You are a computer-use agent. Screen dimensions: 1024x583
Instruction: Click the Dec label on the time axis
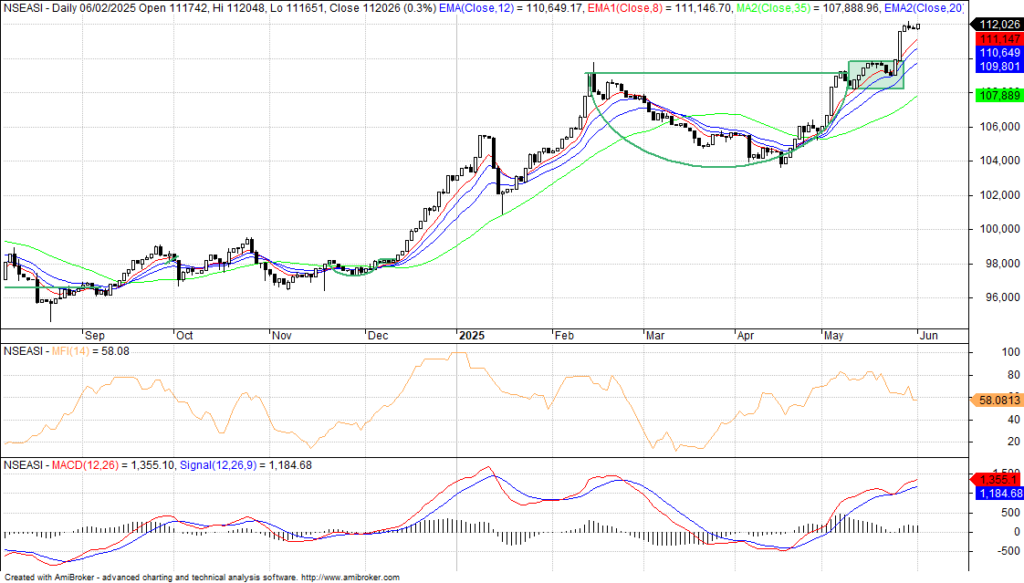[x=378, y=336]
